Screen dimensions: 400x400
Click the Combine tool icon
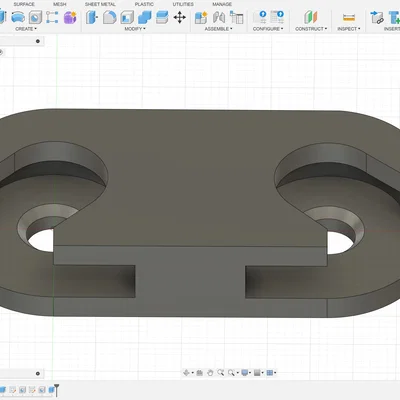point(144,17)
